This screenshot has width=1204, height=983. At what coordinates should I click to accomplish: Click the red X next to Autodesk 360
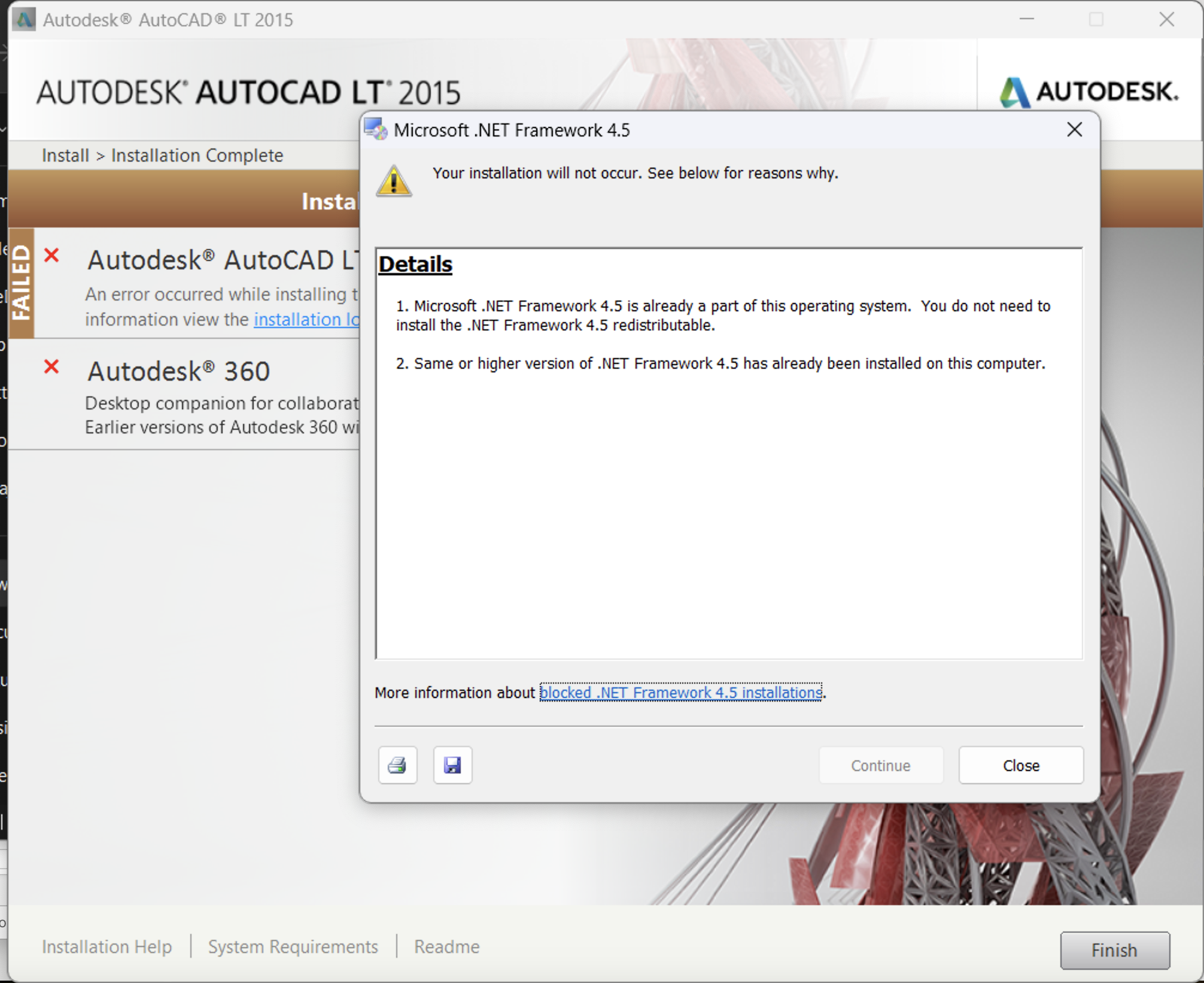coord(51,367)
